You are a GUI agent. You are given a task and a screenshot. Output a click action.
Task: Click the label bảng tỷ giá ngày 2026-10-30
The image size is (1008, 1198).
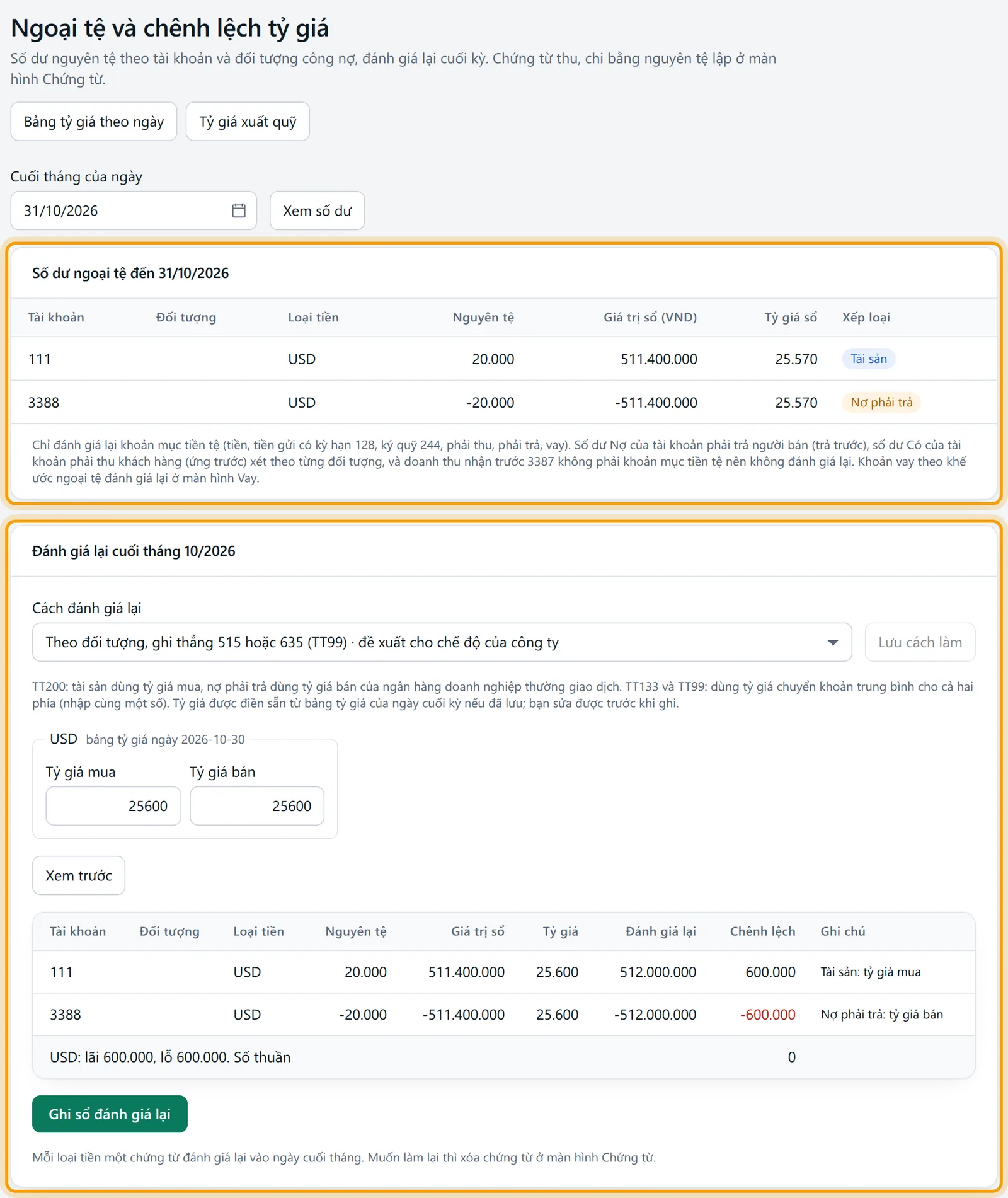click(165, 739)
